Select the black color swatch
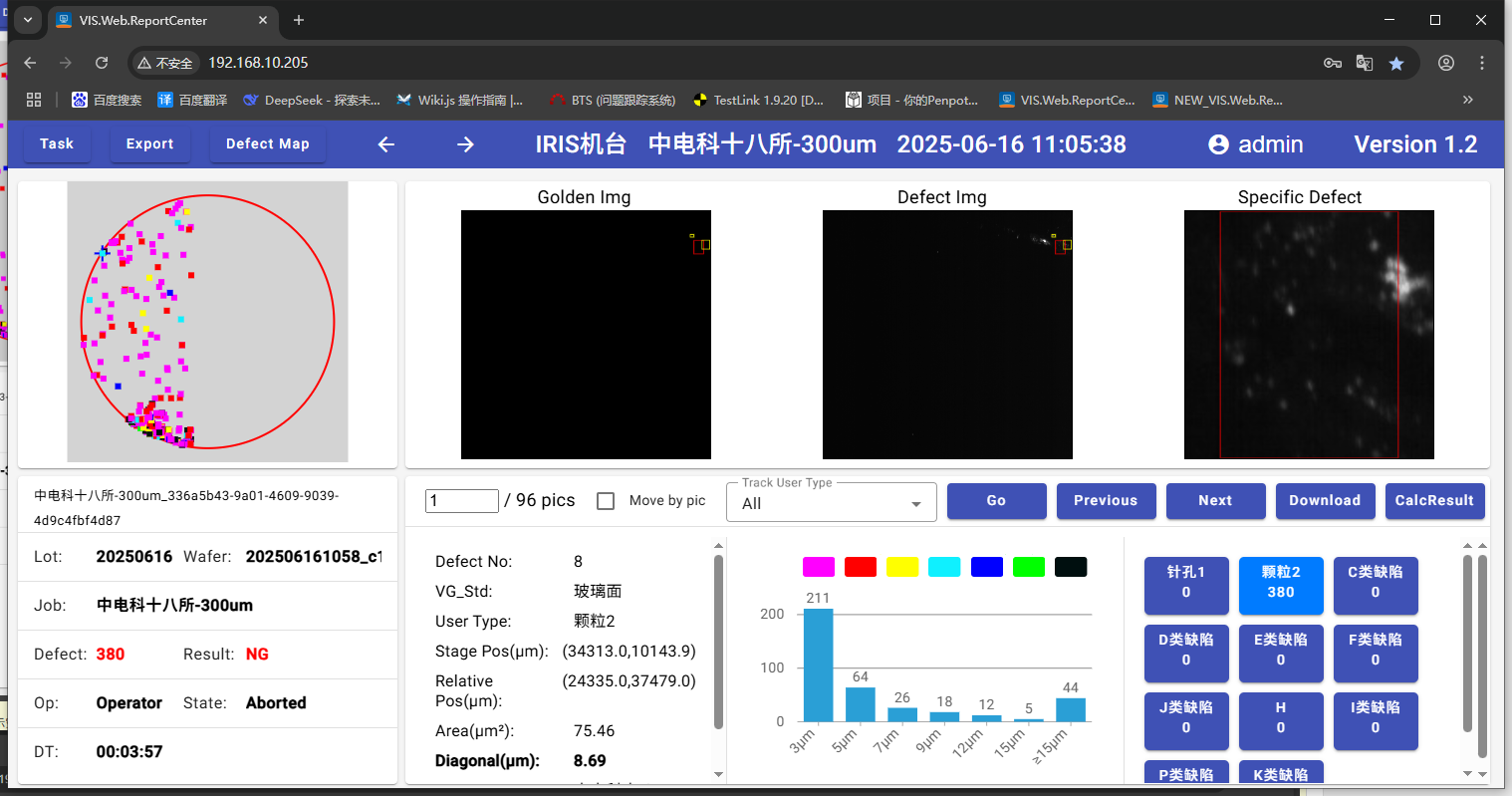1512x796 pixels. 1071,567
